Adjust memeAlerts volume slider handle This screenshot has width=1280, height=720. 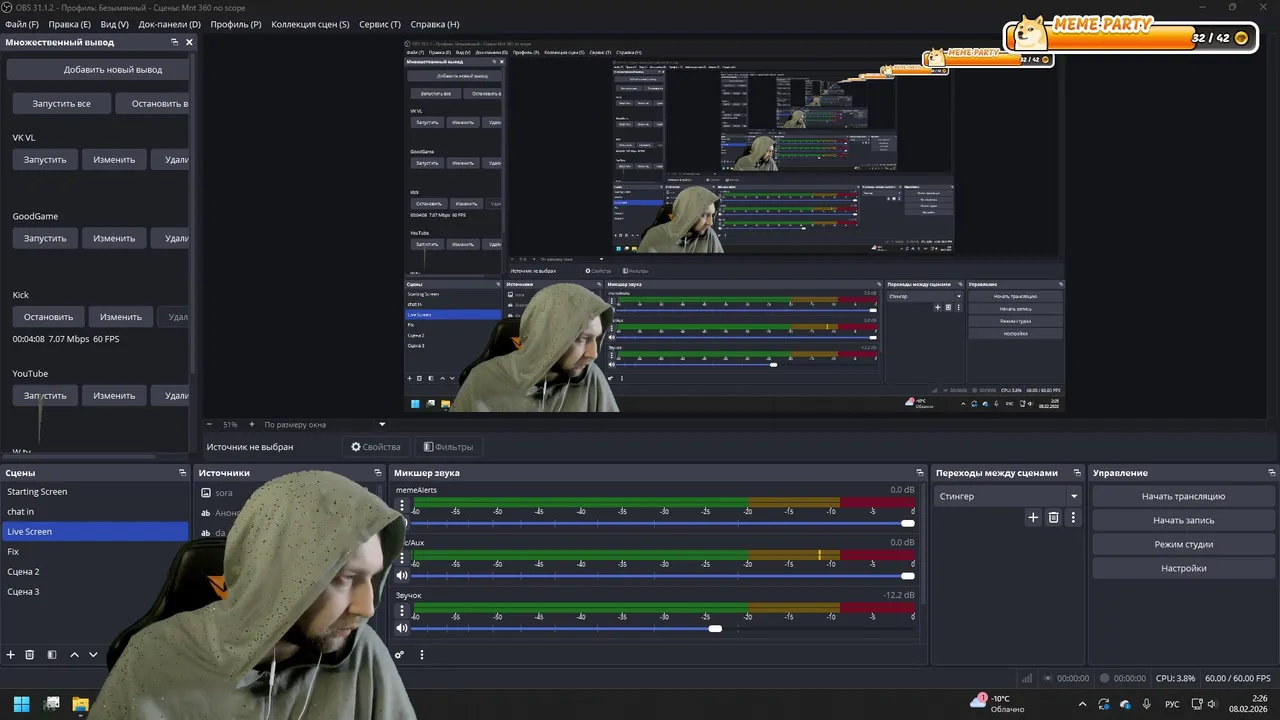(x=907, y=523)
